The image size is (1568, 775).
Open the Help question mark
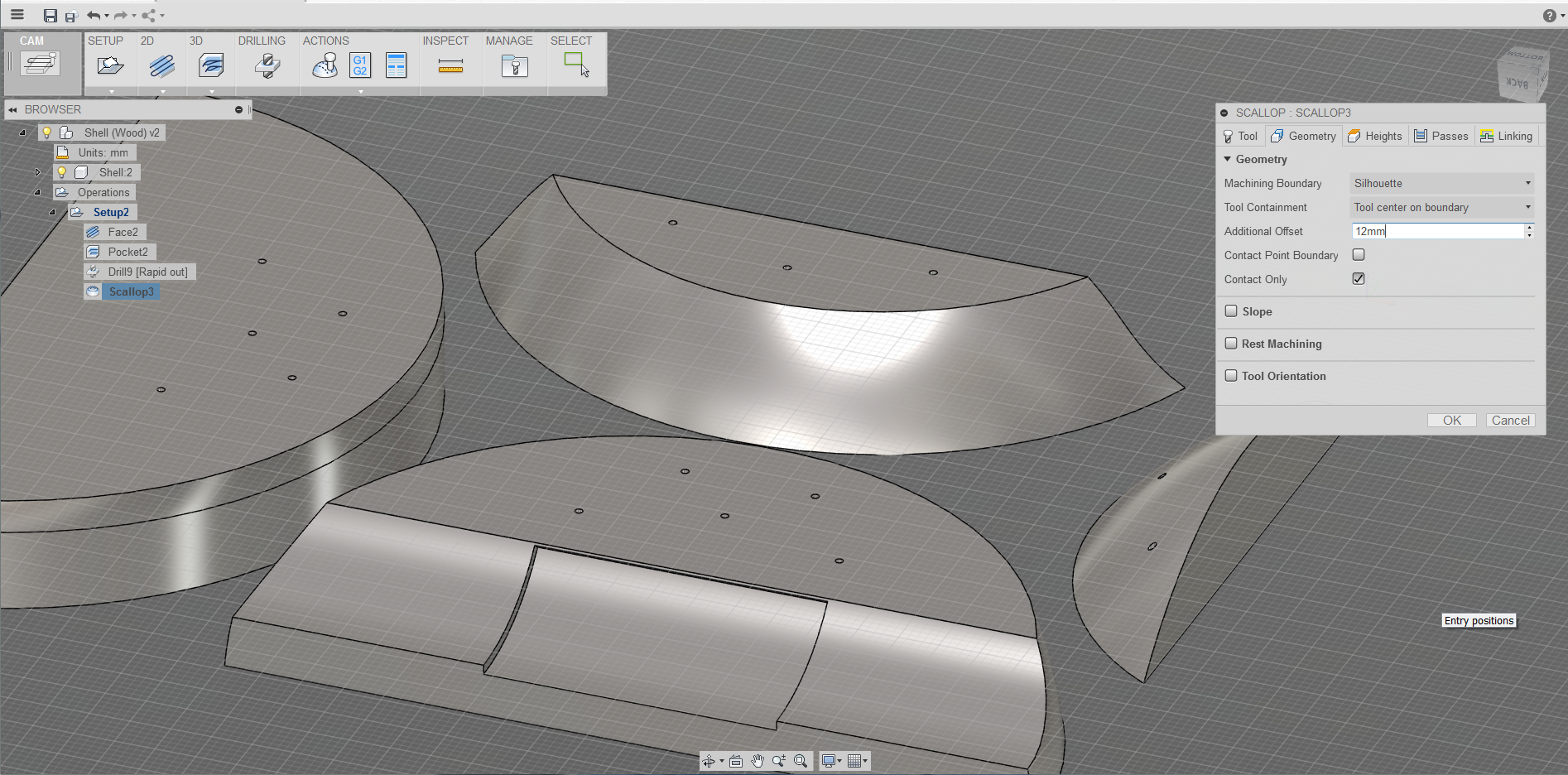[1549, 16]
